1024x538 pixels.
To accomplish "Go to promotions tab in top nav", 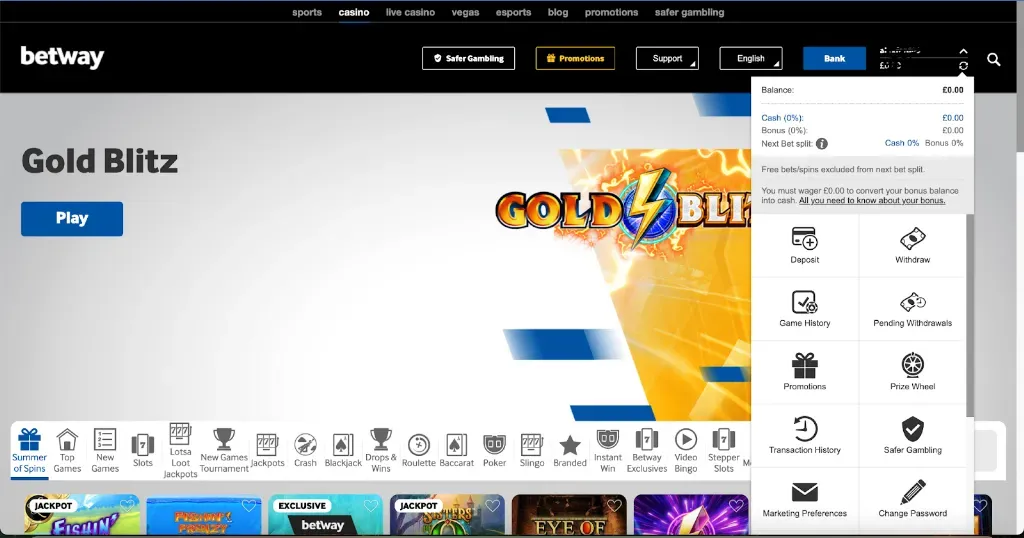I will tap(611, 12).
